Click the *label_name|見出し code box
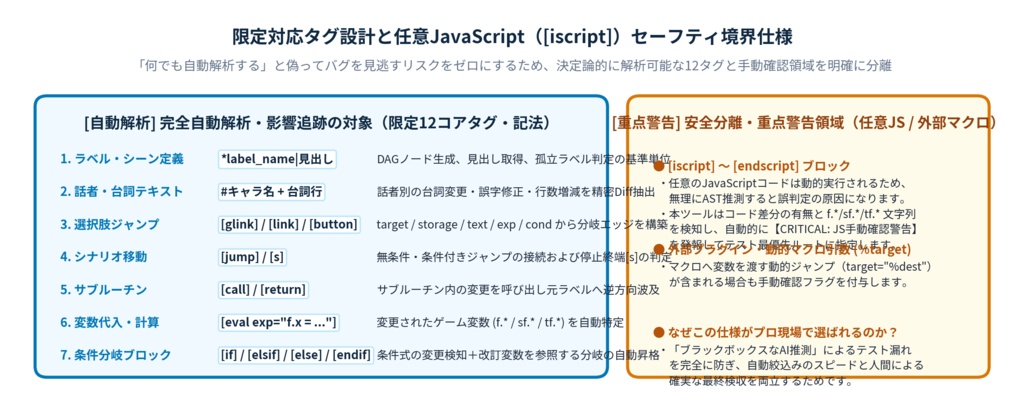Image resolution: width=1024 pixels, height=419 pixels. pos(278,159)
